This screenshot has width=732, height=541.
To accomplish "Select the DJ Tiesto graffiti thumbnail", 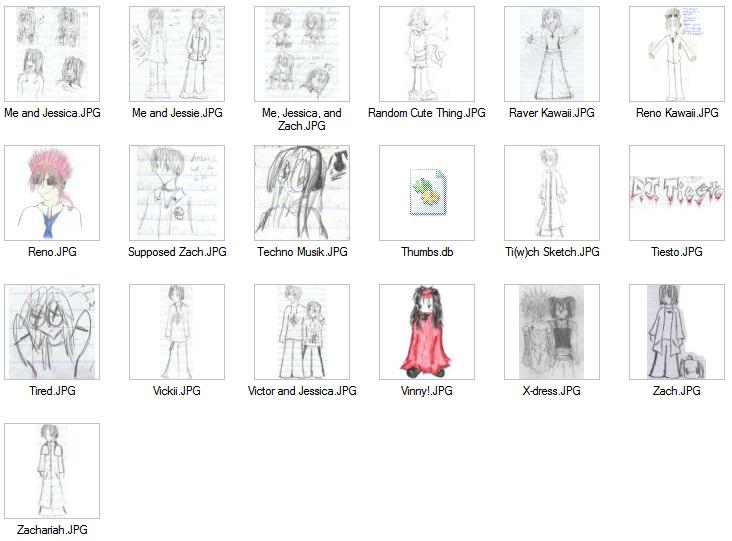I will [x=677, y=193].
